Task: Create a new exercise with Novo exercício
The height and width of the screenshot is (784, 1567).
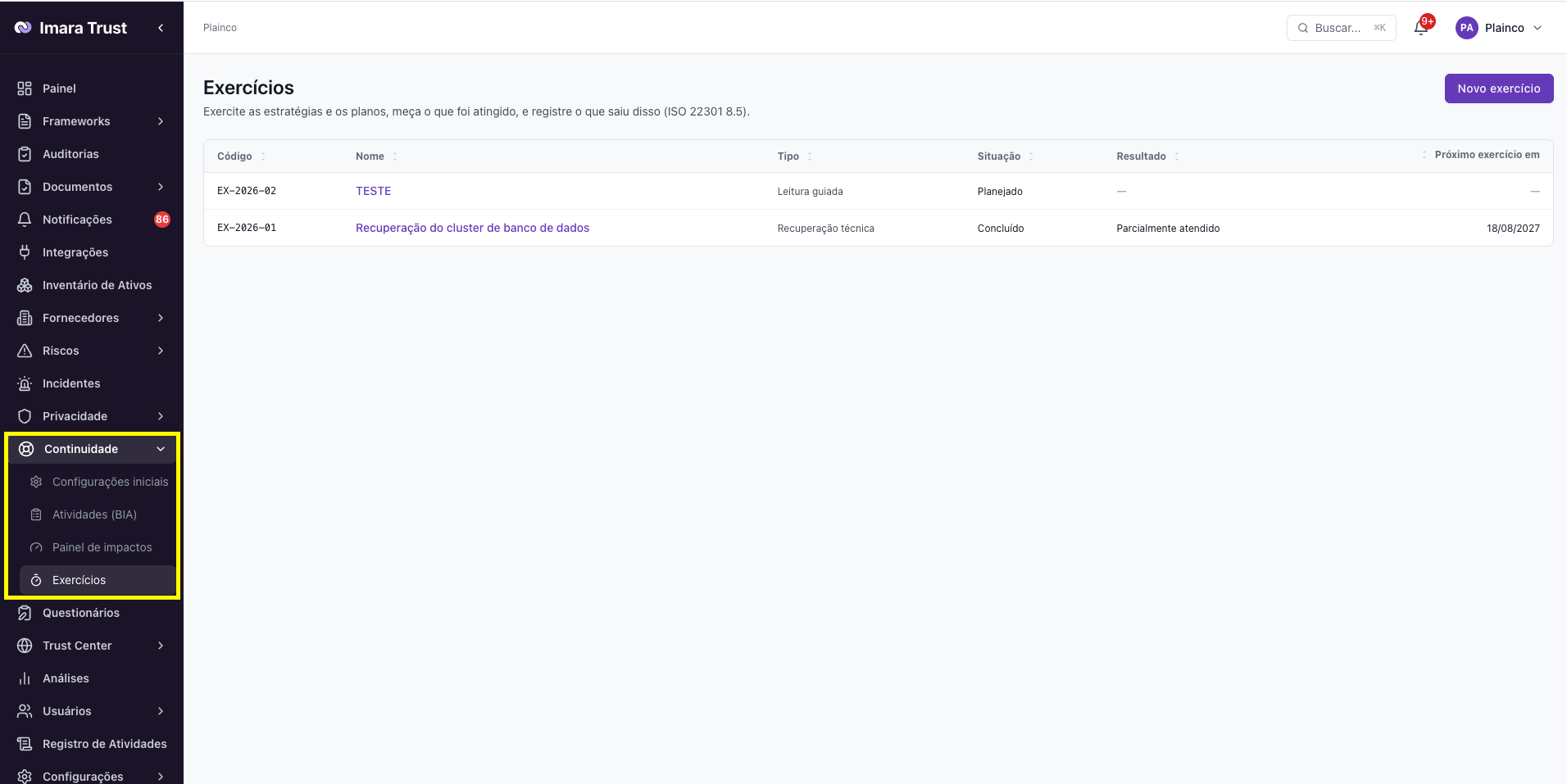Action: [x=1499, y=88]
